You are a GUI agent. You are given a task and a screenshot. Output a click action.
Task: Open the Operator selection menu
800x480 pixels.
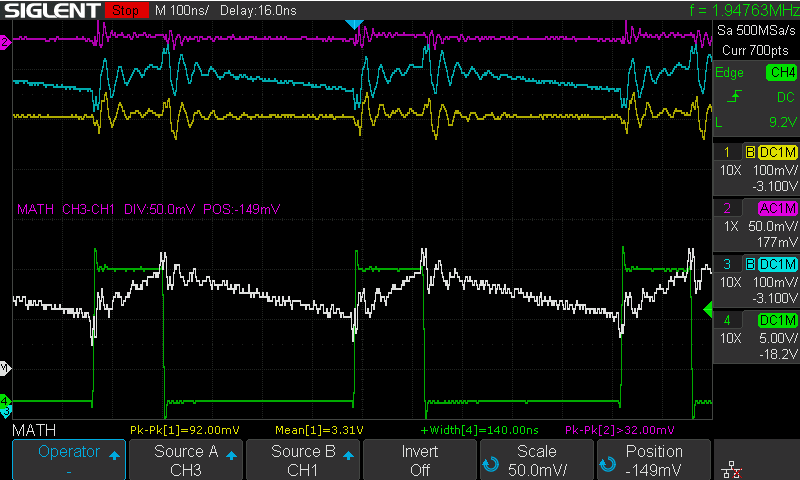click(x=69, y=460)
